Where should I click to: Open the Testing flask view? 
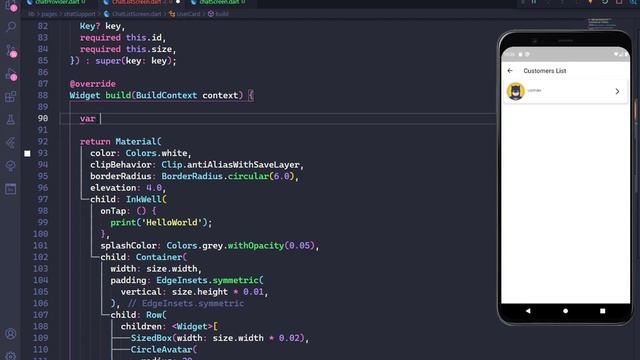[x=11, y=120]
